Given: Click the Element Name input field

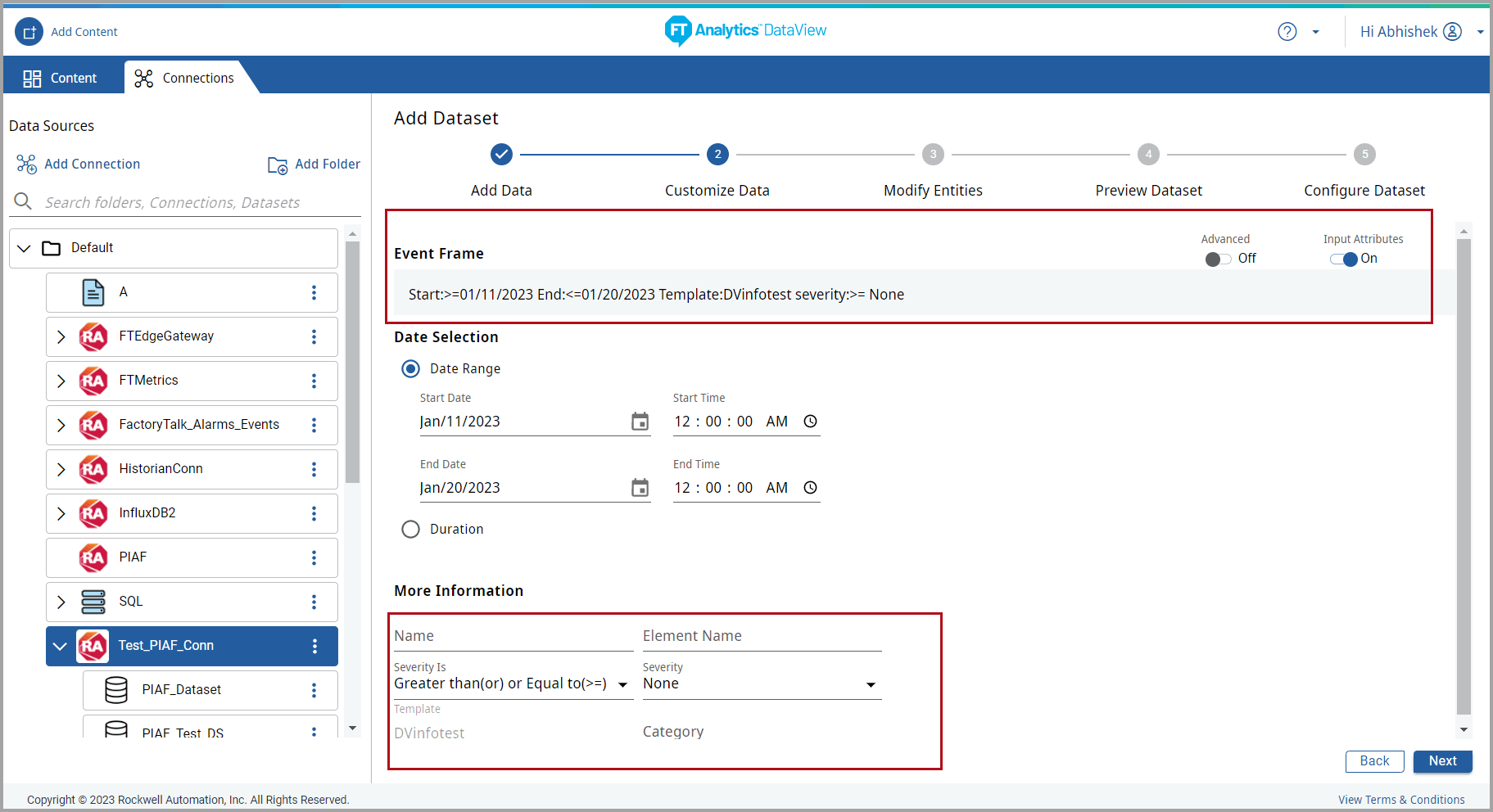Looking at the screenshot, I should (x=762, y=636).
